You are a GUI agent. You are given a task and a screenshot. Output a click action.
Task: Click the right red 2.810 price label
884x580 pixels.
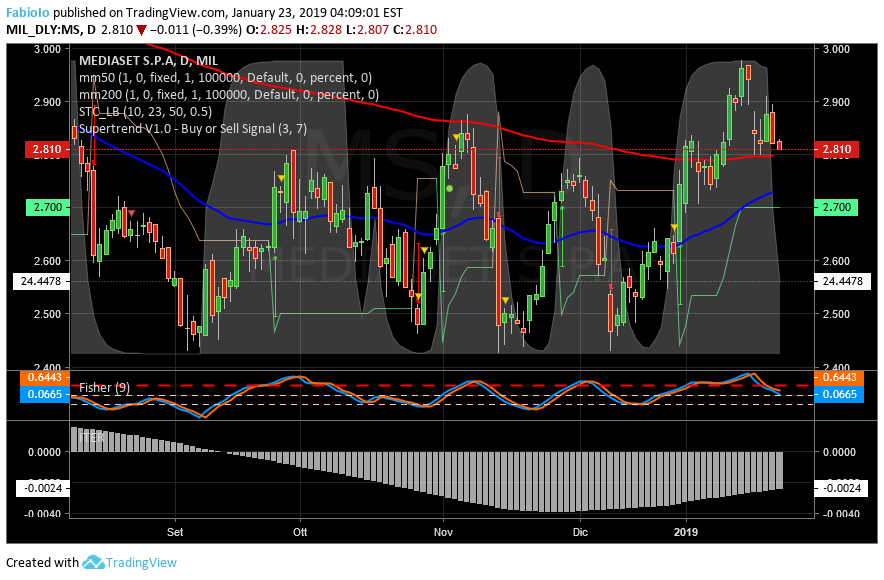click(837, 149)
